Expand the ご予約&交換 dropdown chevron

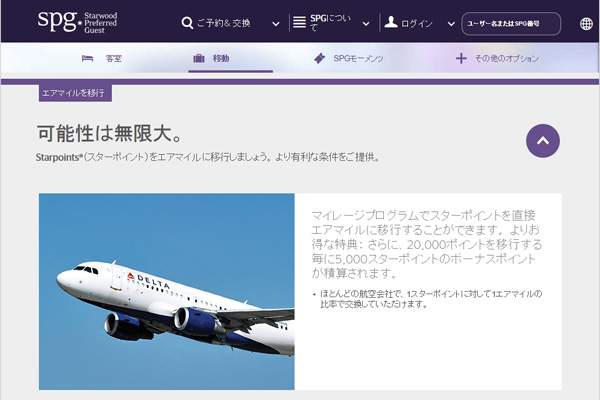coord(276,24)
